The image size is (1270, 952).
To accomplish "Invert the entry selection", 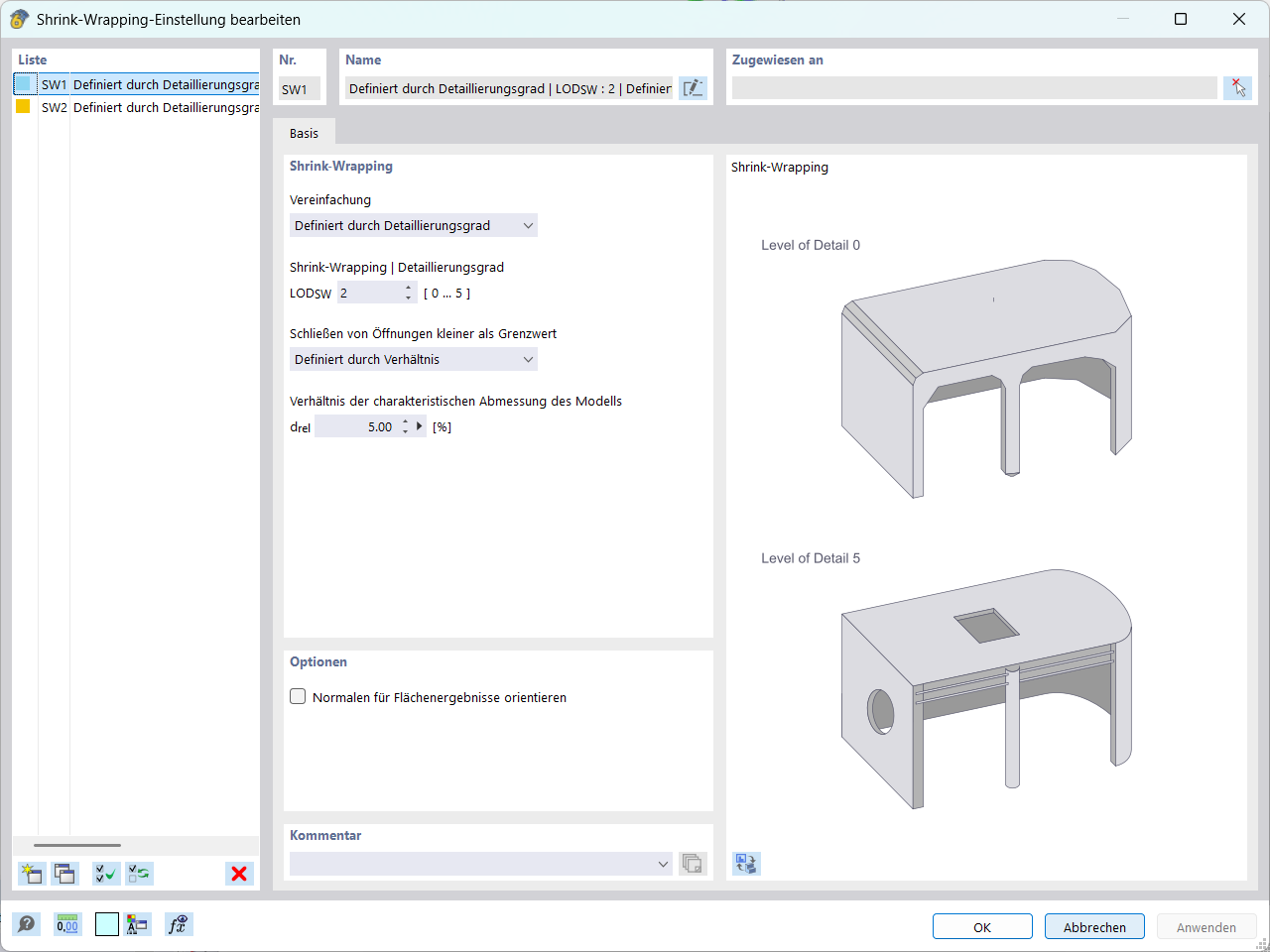I will click(138, 874).
